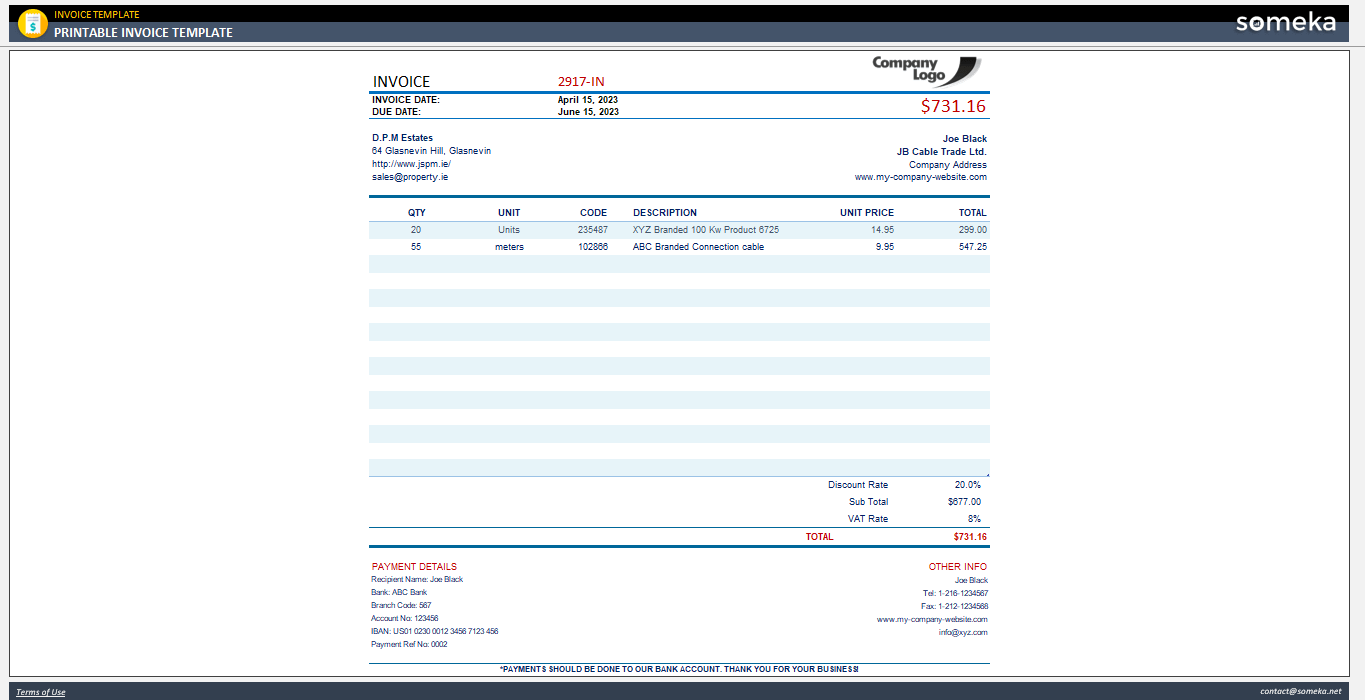Click the OTHER INFO heading

[x=958, y=567]
